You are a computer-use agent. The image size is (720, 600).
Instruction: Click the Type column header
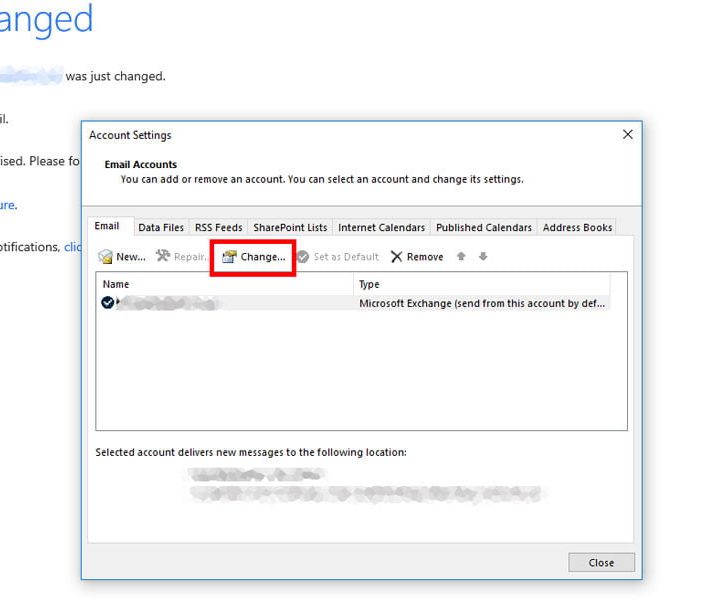(482, 284)
